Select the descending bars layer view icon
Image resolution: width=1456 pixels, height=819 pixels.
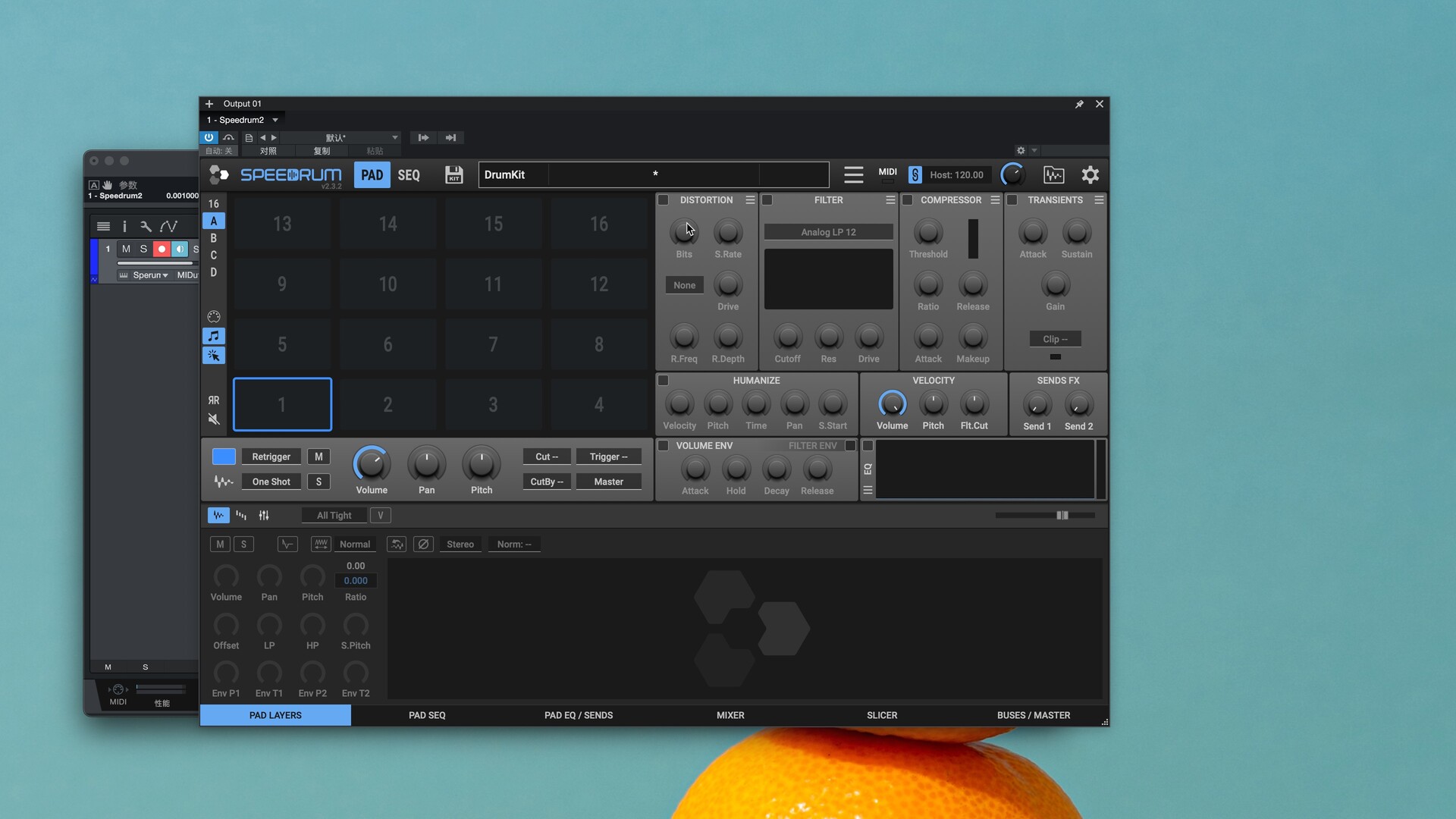[x=241, y=516]
